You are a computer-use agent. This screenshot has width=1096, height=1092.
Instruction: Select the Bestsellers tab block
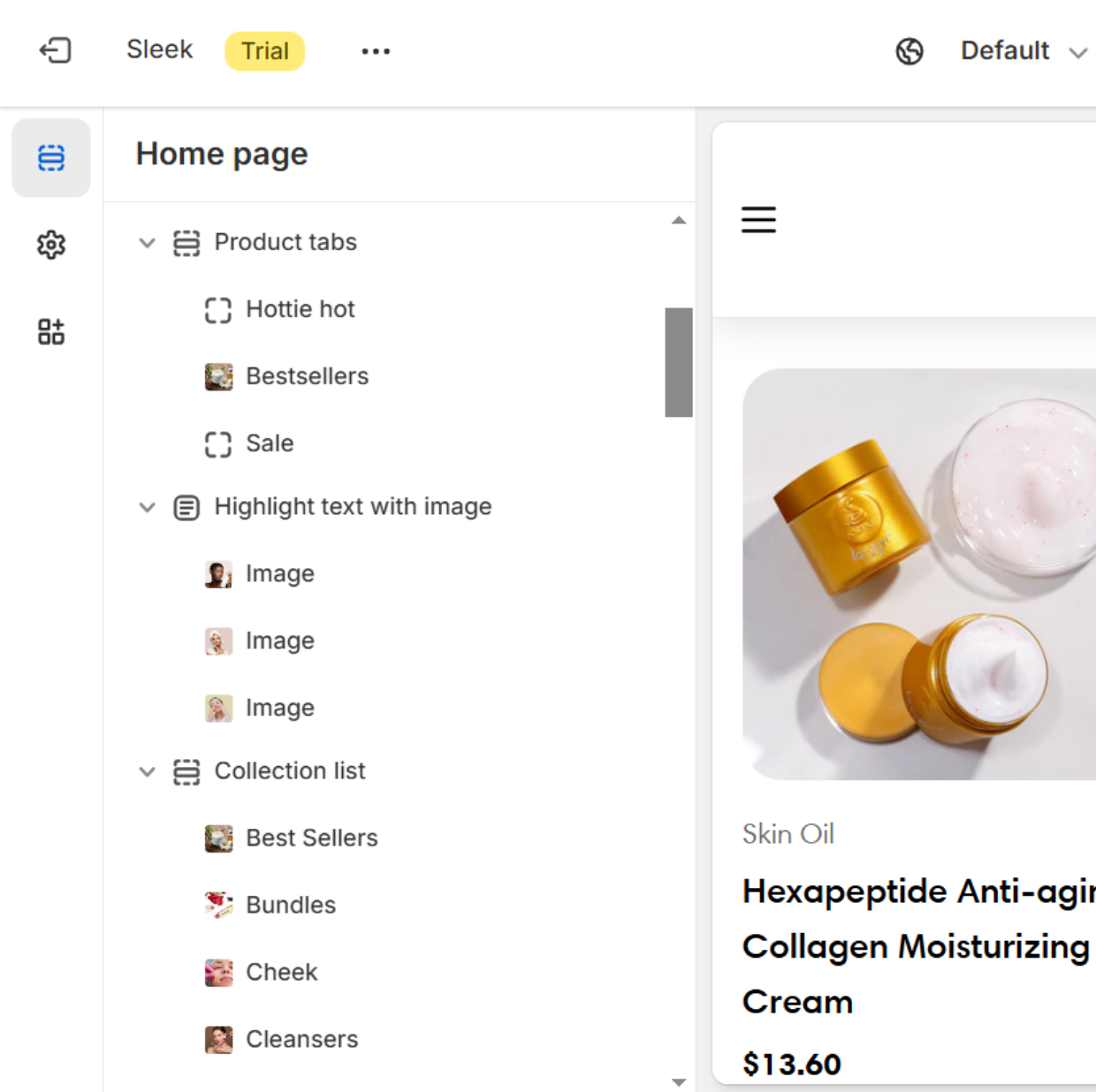click(307, 376)
